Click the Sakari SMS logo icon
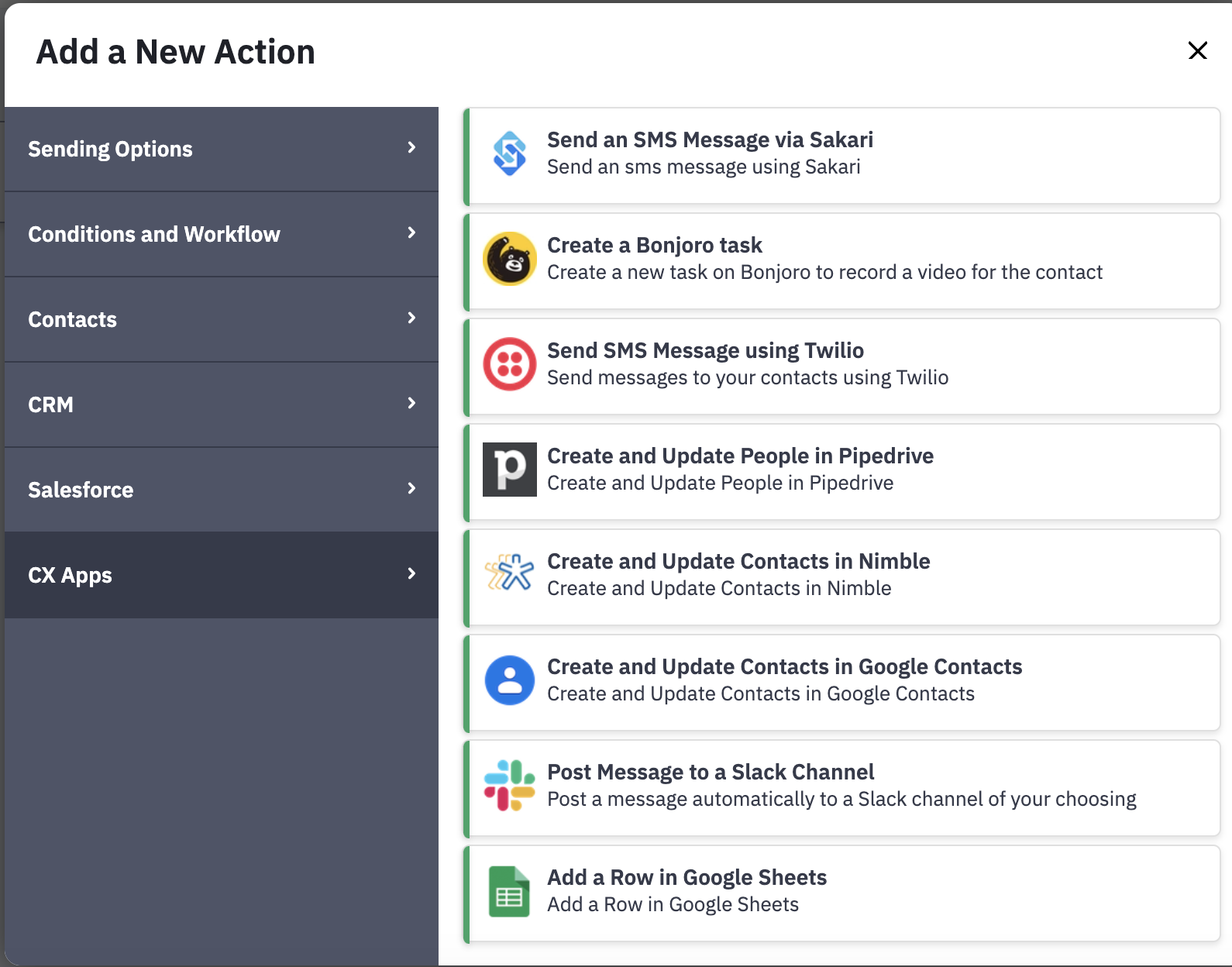The width and height of the screenshot is (1232, 967). pos(510,153)
